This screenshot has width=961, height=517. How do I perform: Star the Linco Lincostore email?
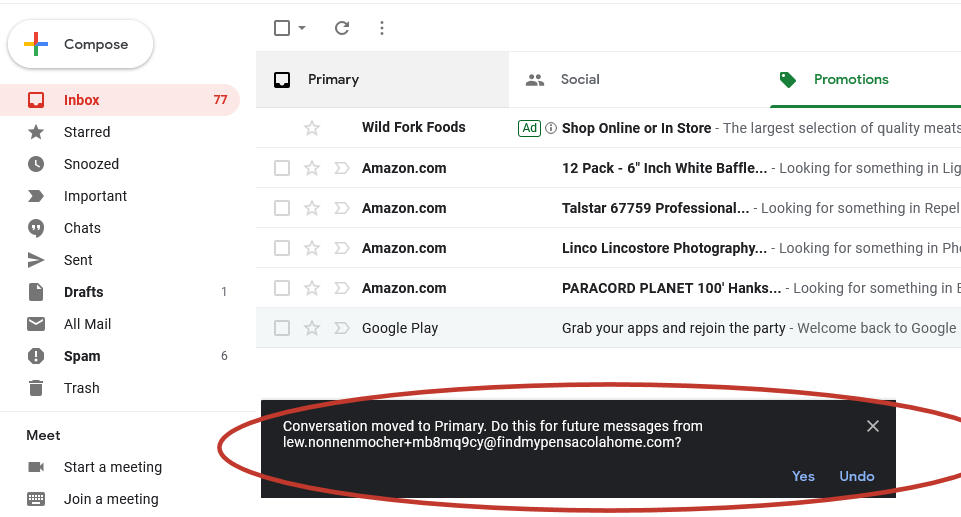(x=312, y=247)
